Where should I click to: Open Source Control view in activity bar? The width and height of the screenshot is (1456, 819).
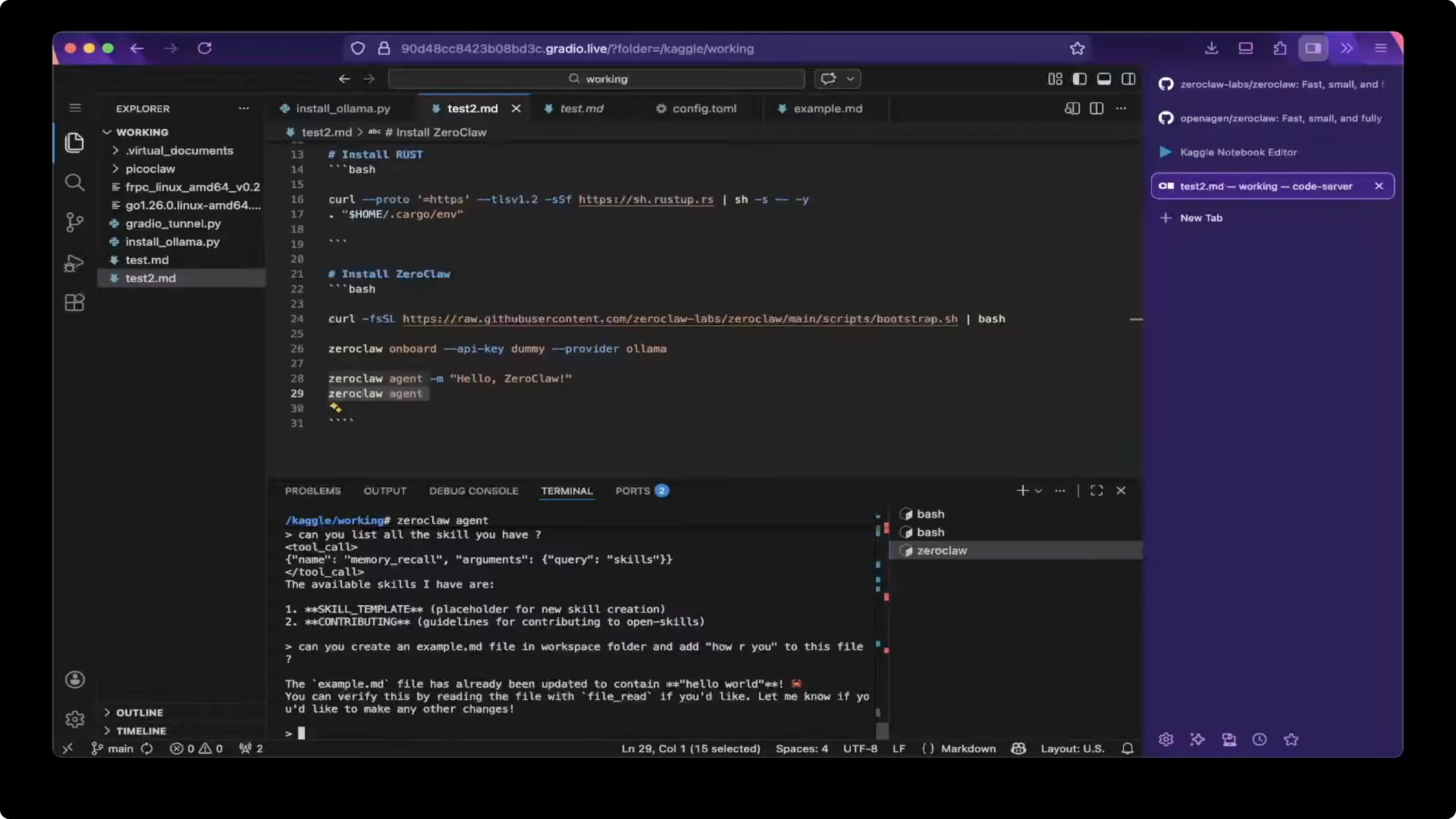tap(74, 222)
